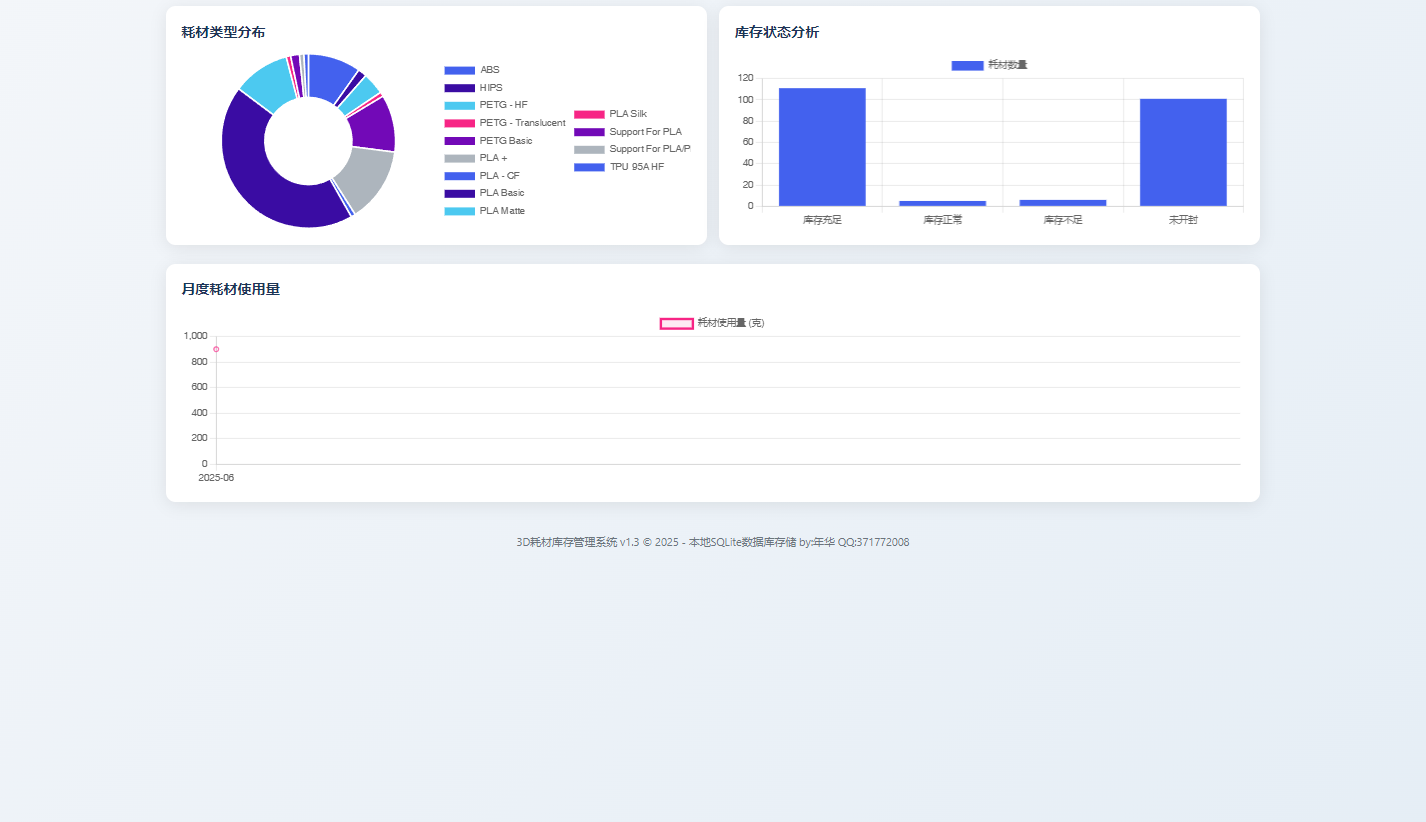The width and height of the screenshot is (1426, 822).
Task: Click the PLA + gray legend swatch
Action: [459, 158]
